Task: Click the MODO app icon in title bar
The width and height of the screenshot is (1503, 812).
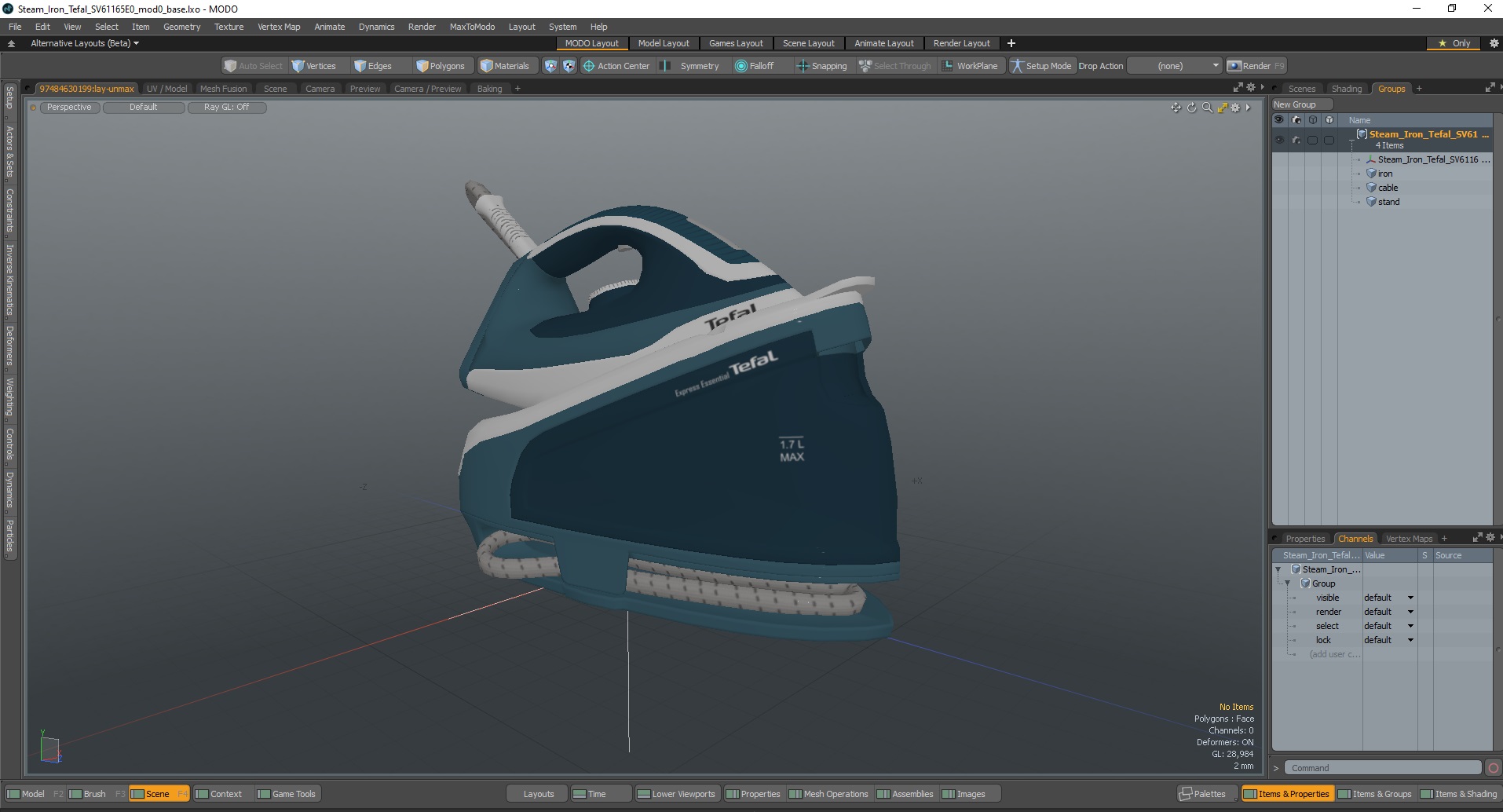Action: tap(8, 9)
